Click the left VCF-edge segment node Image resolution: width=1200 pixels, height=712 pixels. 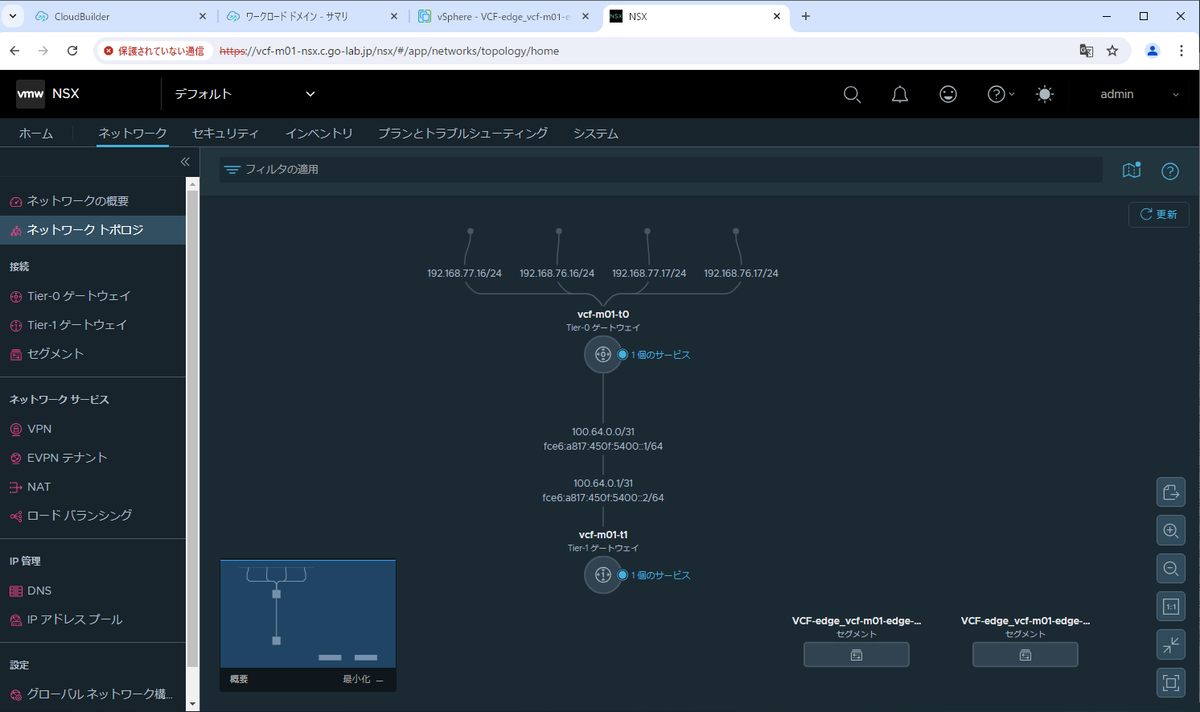pos(857,654)
